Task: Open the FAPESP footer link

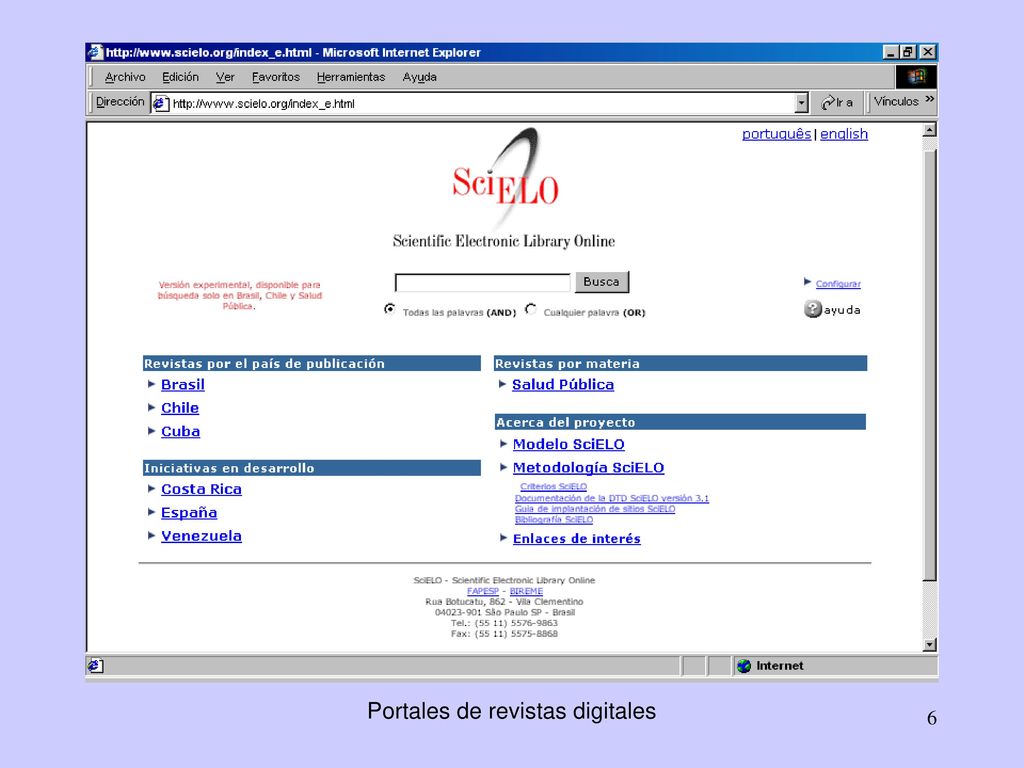Action: click(483, 591)
